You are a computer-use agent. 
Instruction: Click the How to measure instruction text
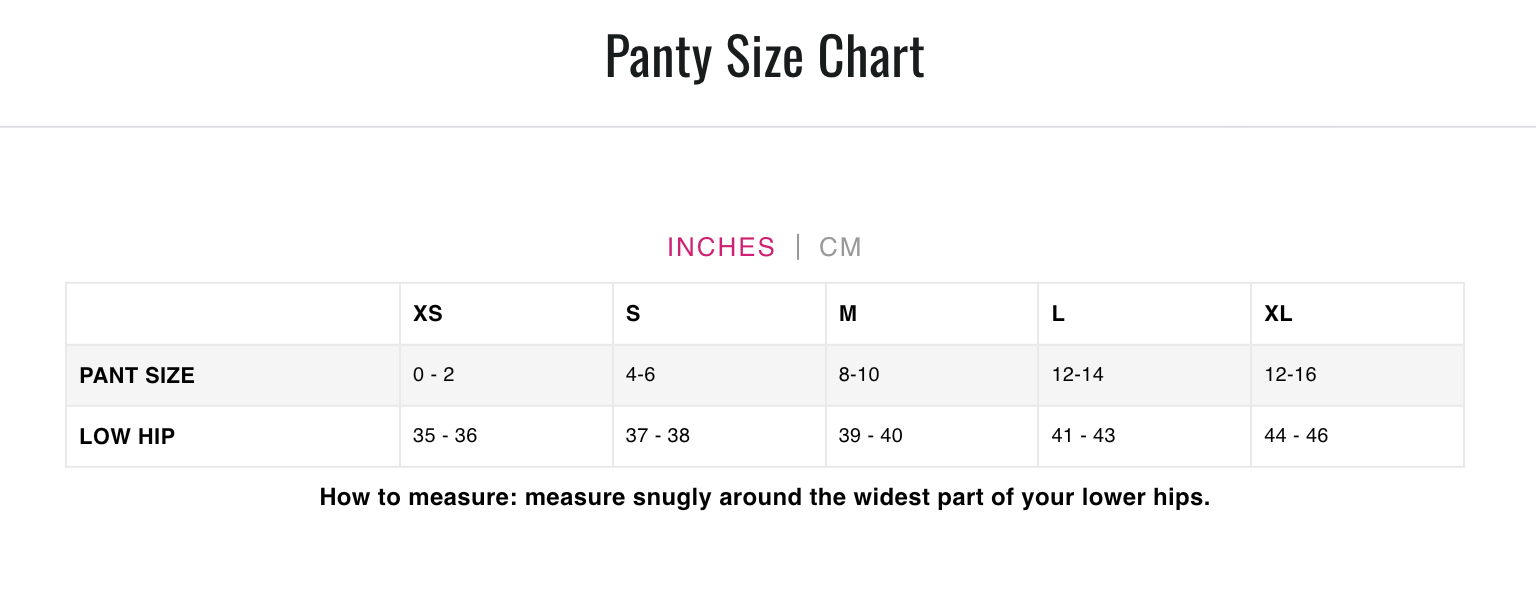click(765, 498)
